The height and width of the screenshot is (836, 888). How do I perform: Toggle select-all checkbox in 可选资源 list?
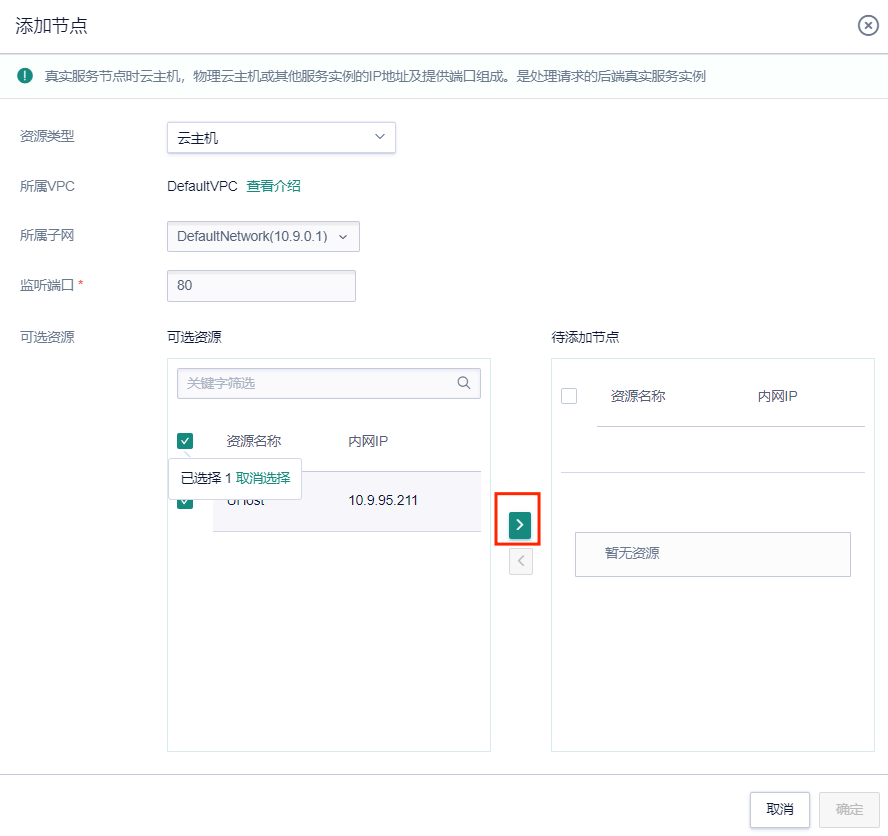click(x=185, y=440)
